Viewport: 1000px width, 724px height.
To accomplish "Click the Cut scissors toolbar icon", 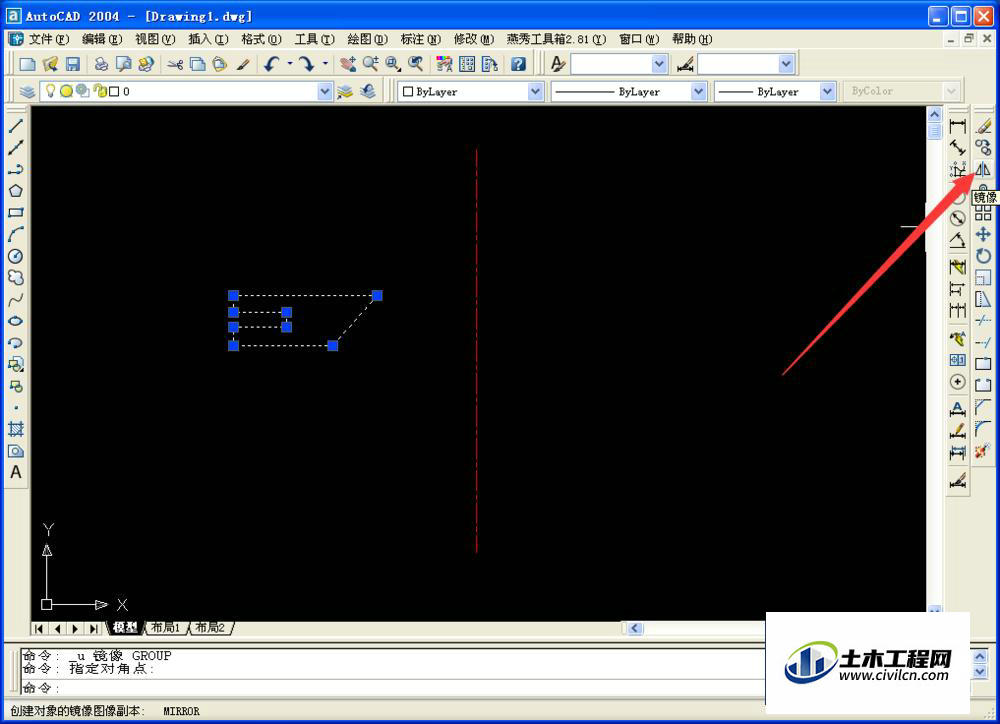I will coord(175,64).
